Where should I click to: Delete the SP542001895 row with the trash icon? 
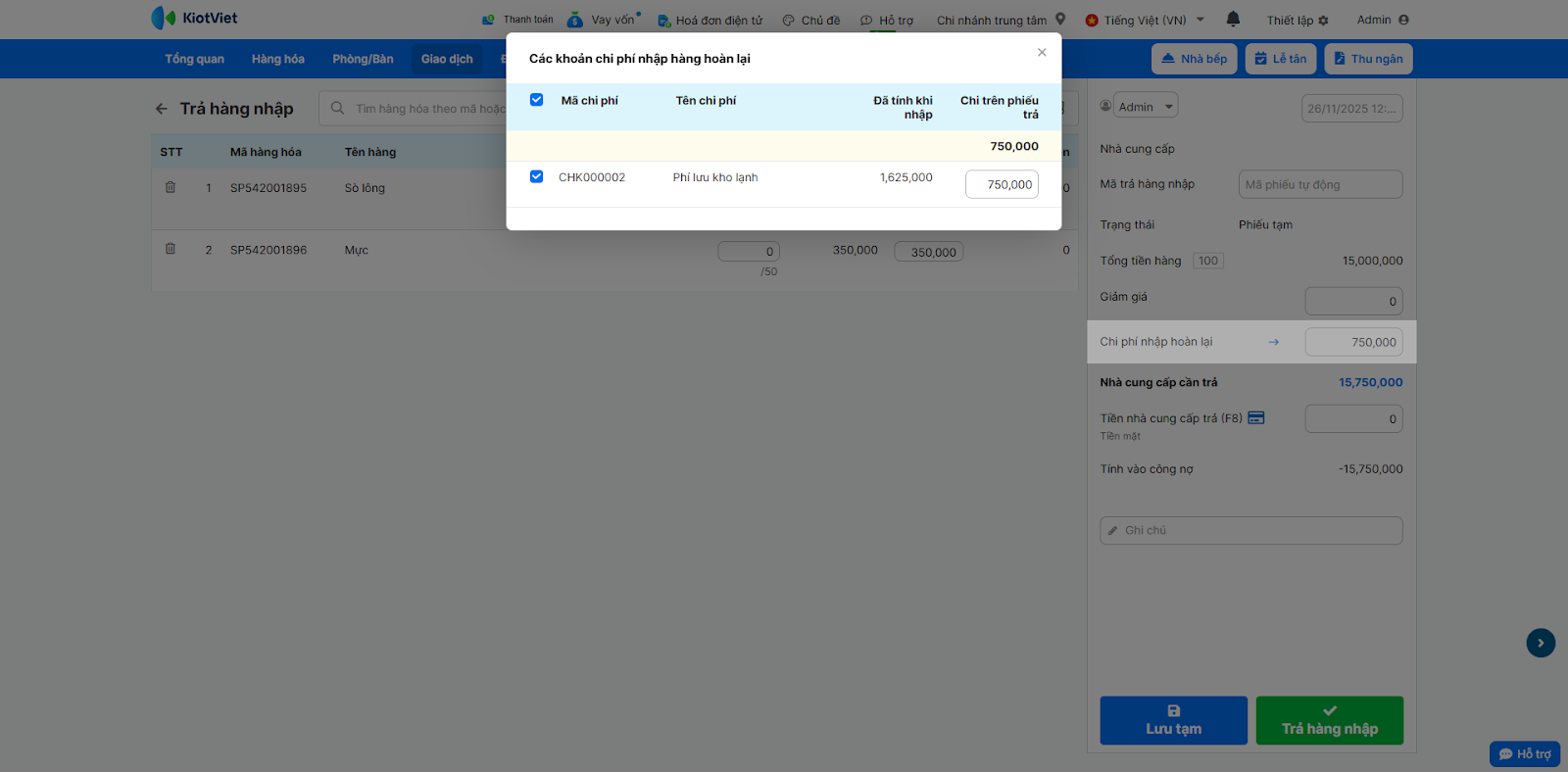pyautogui.click(x=171, y=187)
